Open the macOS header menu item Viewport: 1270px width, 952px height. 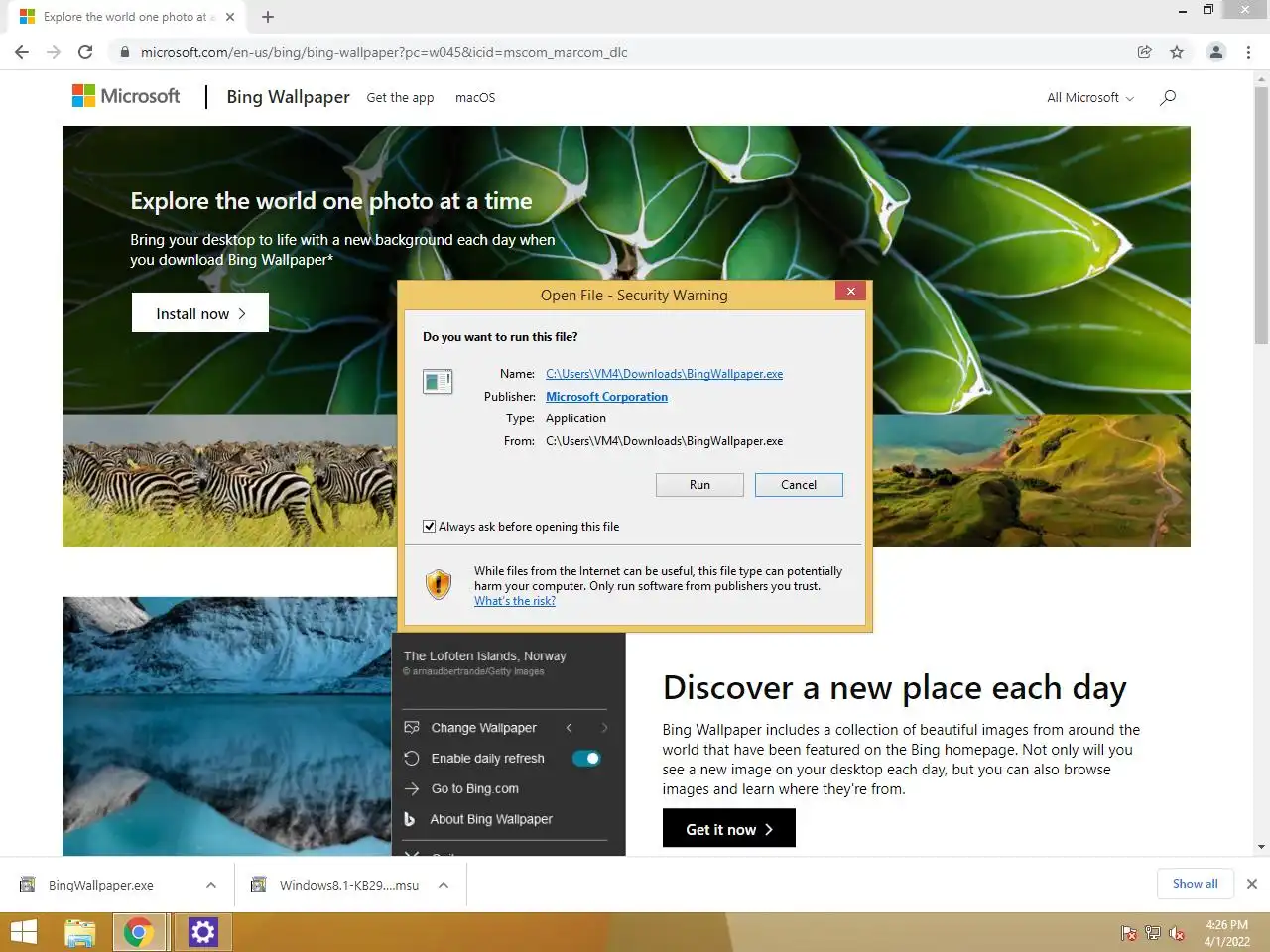(x=475, y=97)
